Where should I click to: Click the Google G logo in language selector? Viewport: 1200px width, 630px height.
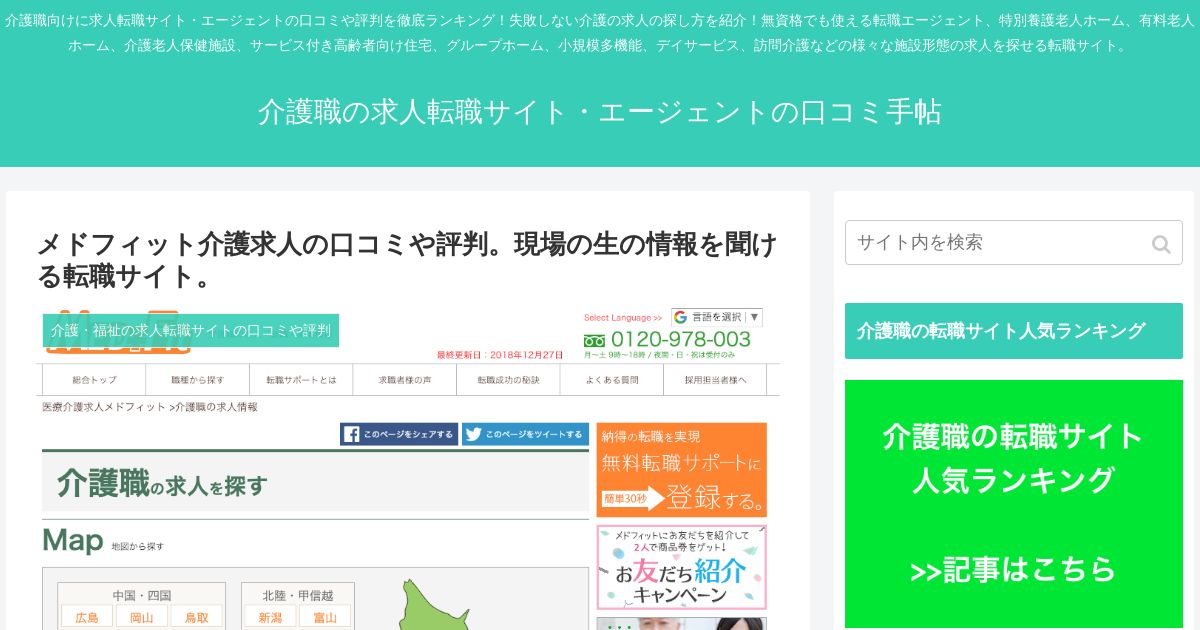click(x=680, y=317)
